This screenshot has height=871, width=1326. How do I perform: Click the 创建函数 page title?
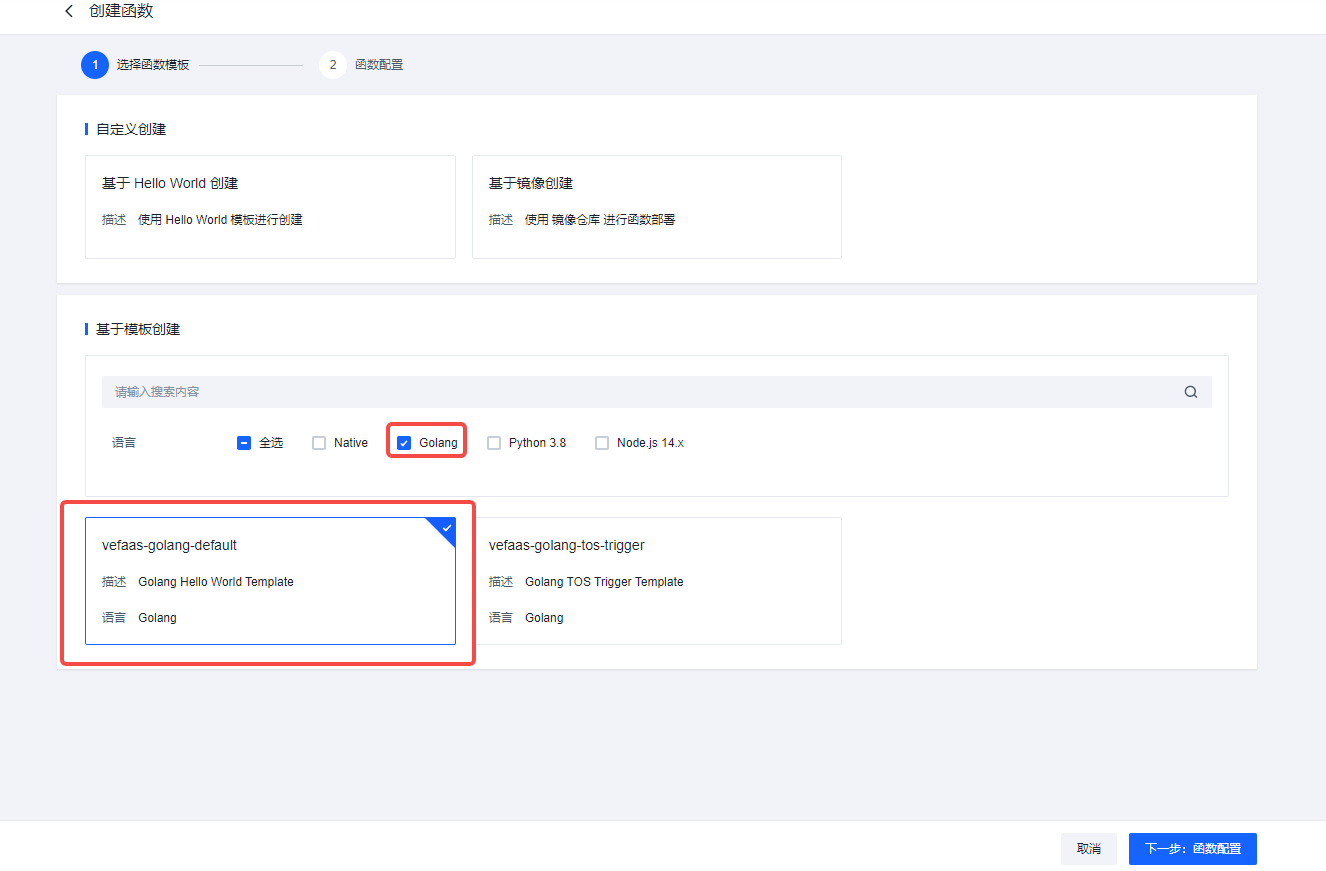[121, 11]
